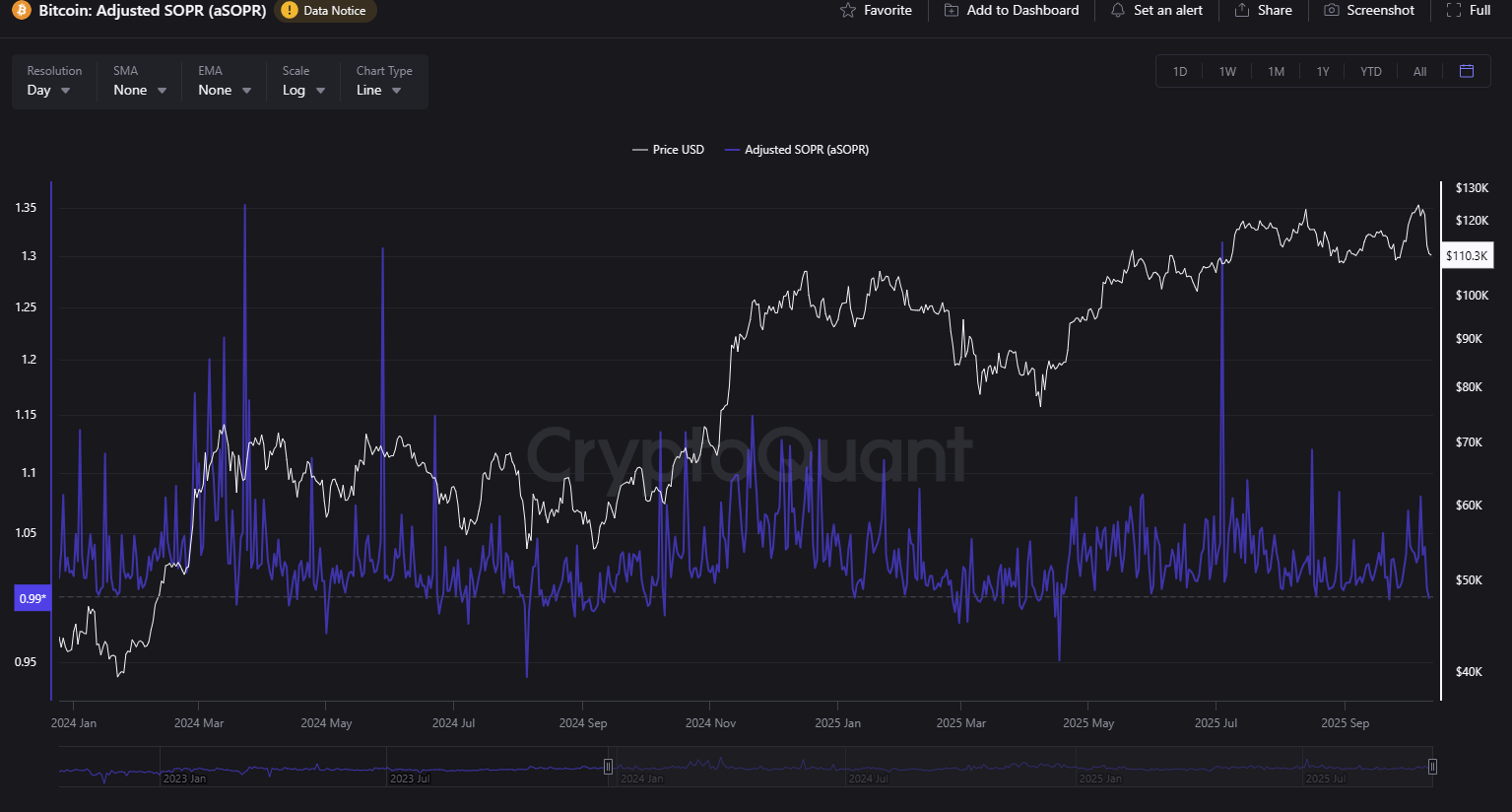Click the Bitcoin logo icon
This screenshot has width=1512, height=812.
click(21, 10)
